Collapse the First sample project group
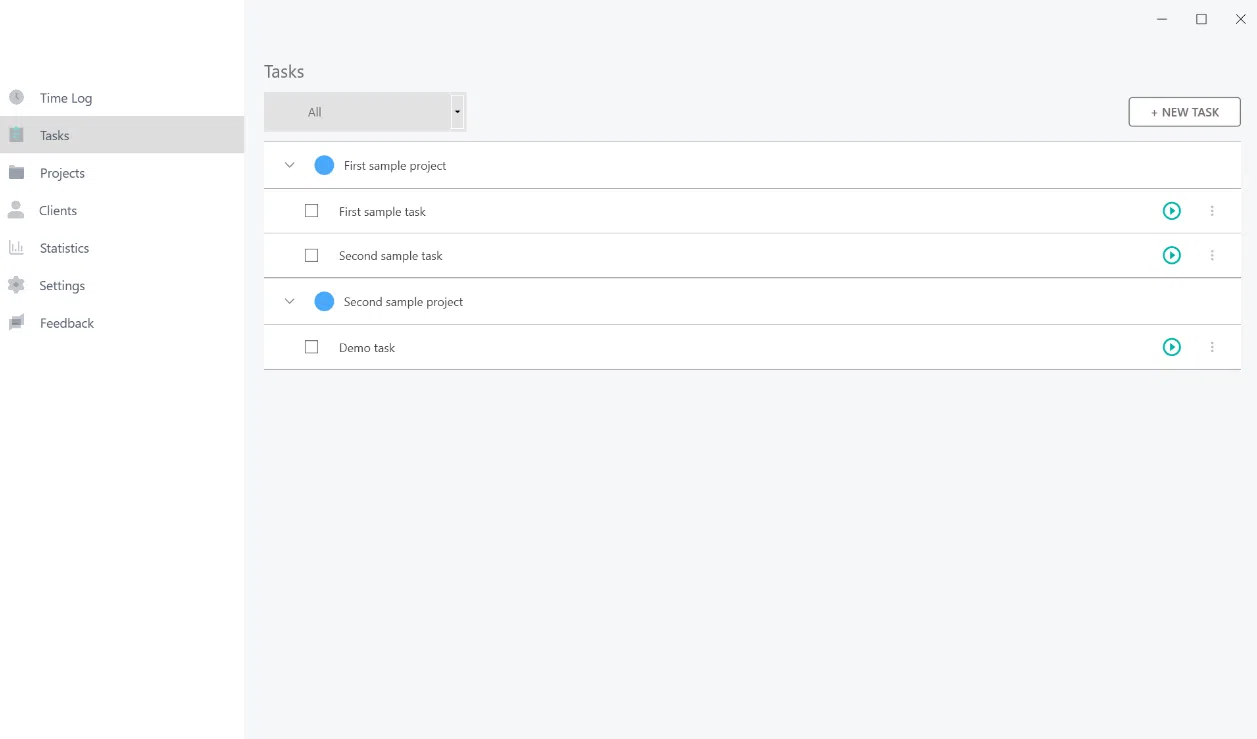 click(x=289, y=164)
